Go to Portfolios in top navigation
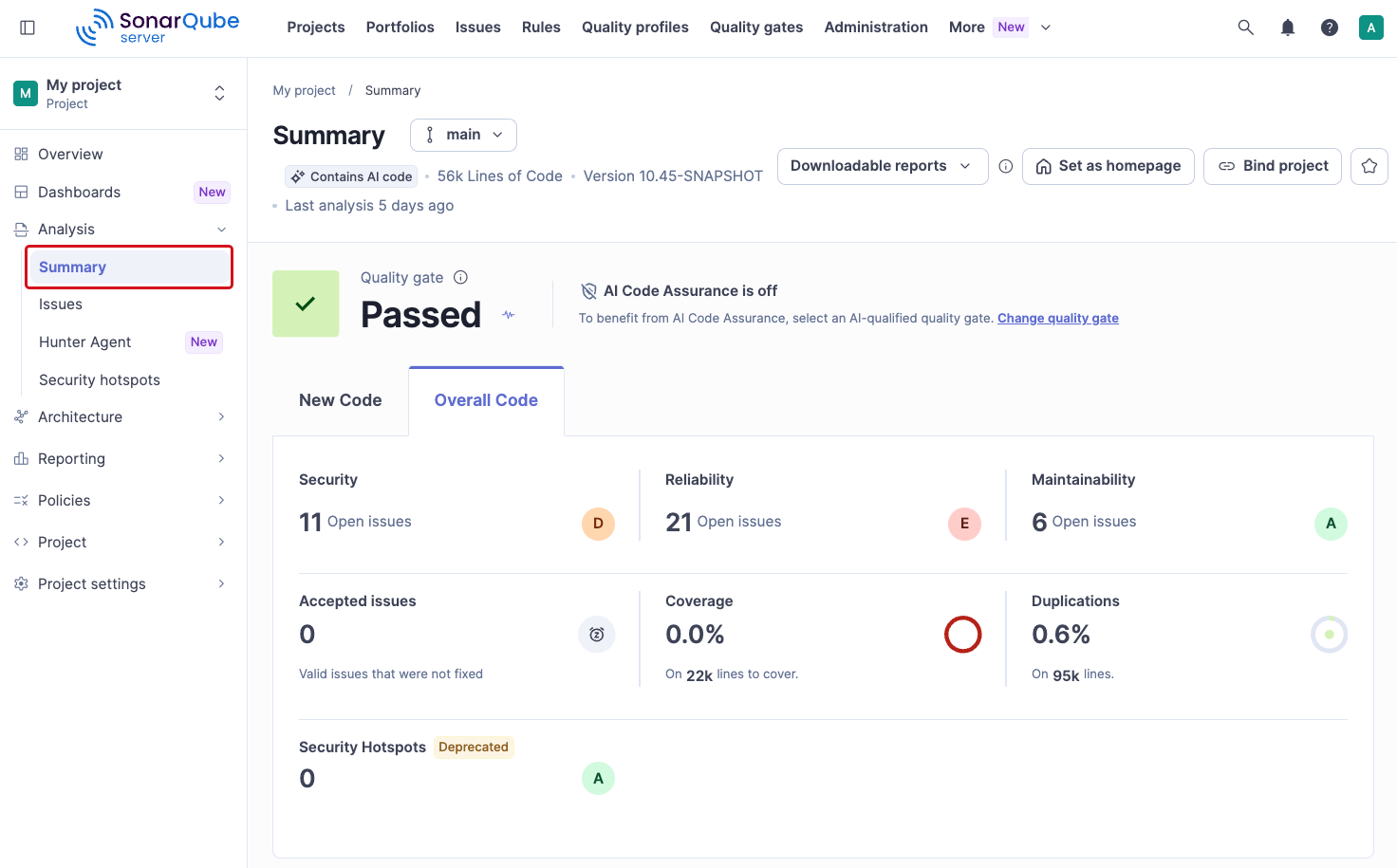This screenshot has width=1397, height=868. (x=400, y=28)
